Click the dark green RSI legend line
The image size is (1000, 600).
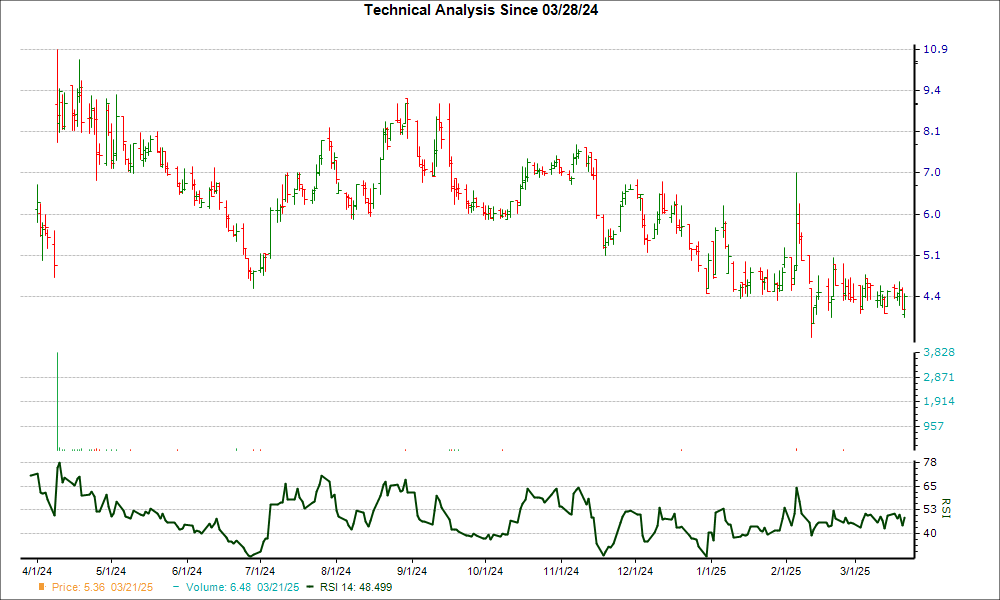(310, 586)
